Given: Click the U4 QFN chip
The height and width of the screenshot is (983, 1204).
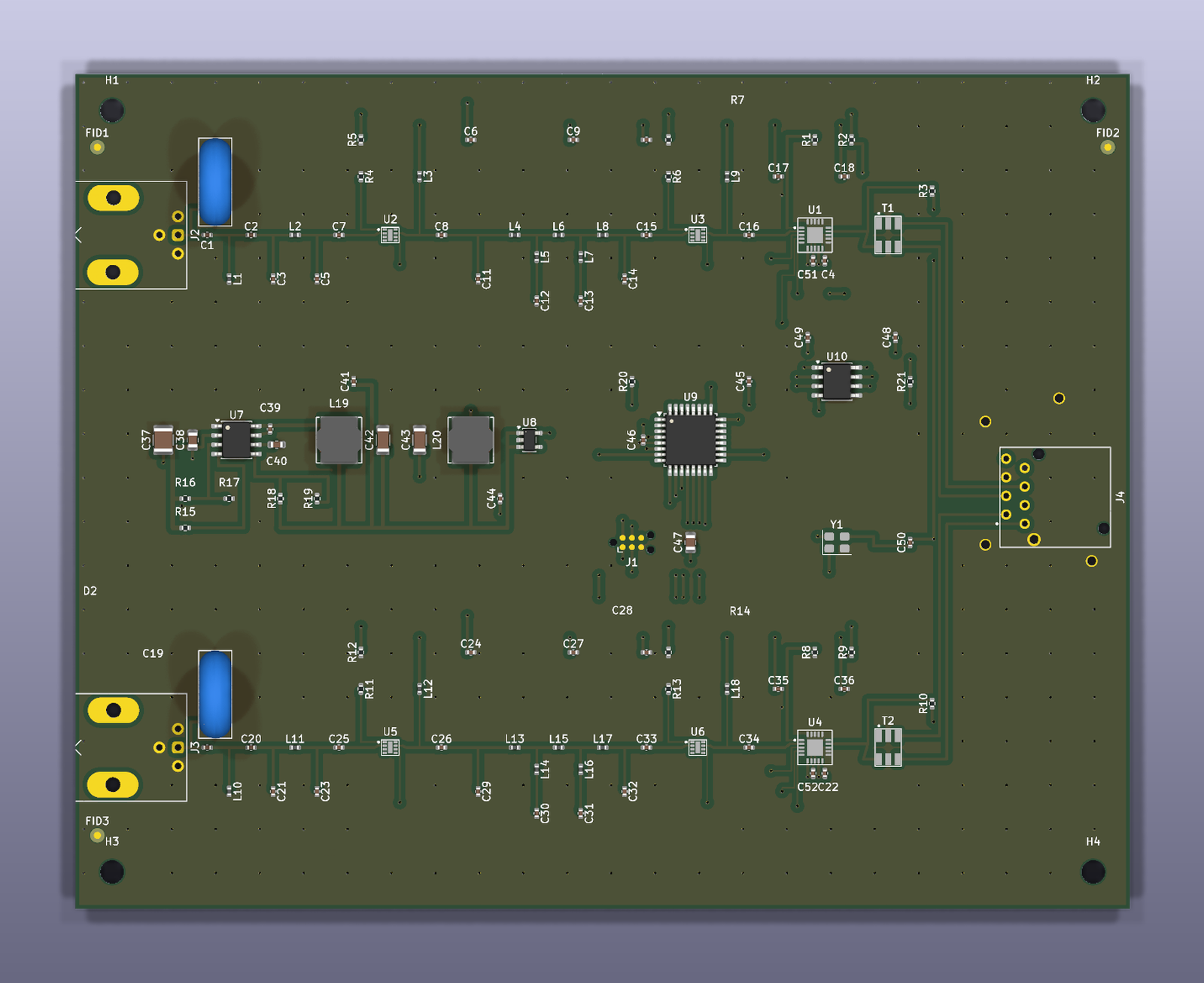Looking at the screenshot, I should pos(815,747).
